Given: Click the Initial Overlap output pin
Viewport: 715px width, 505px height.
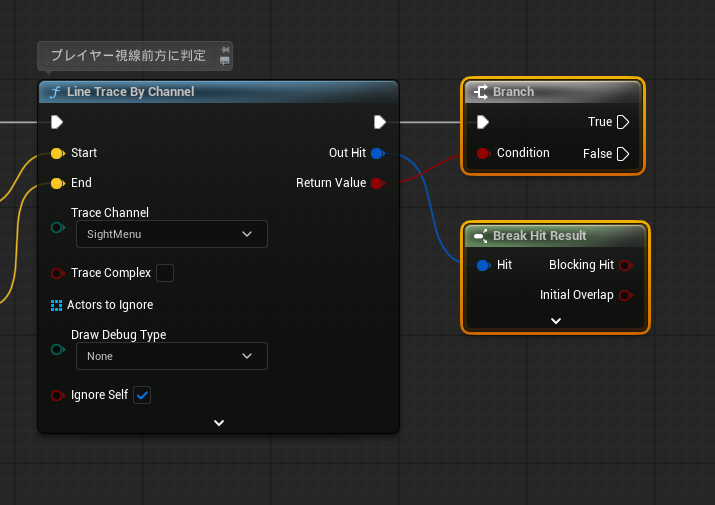Looking at the screenshot, I should [626, 296].
